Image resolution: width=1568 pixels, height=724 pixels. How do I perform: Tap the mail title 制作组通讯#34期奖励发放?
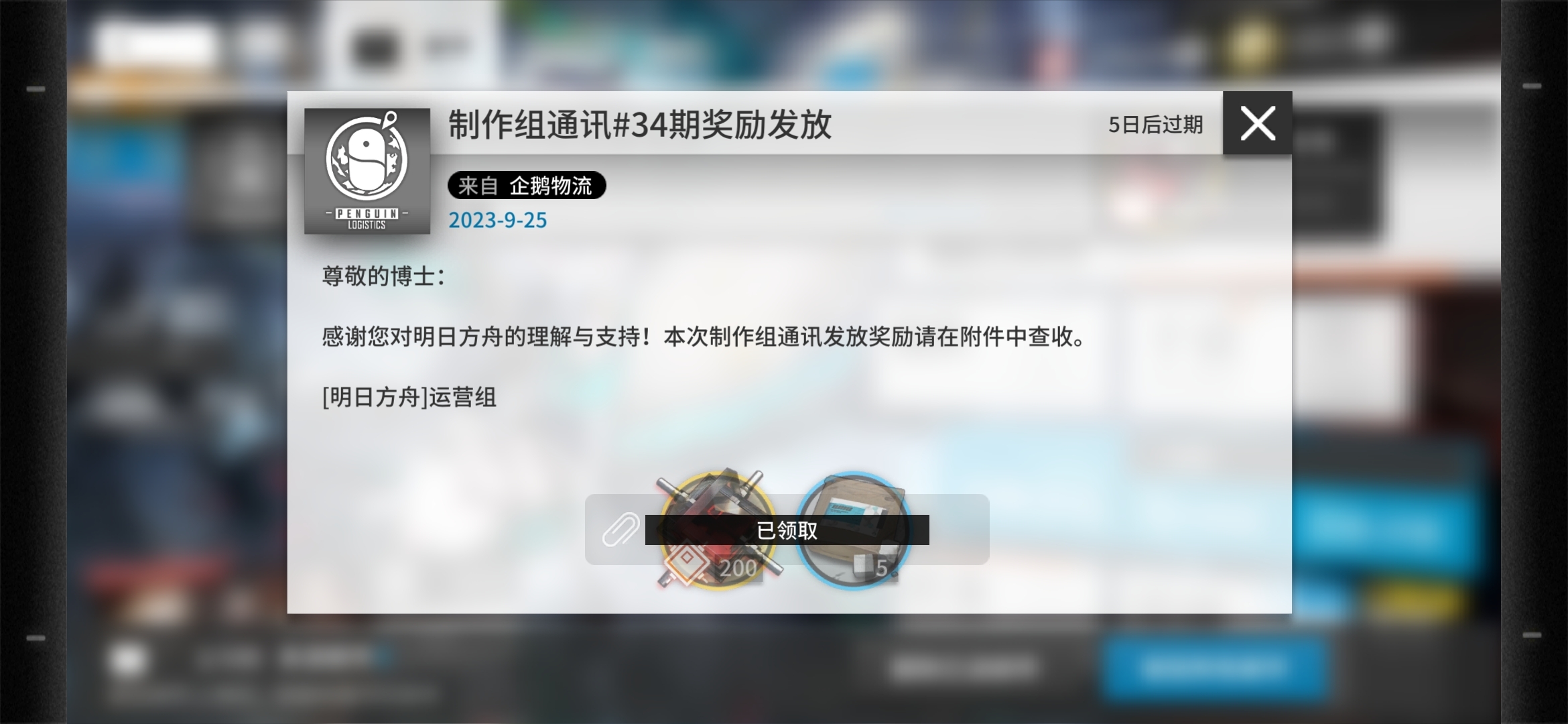(x=640, y=125)
